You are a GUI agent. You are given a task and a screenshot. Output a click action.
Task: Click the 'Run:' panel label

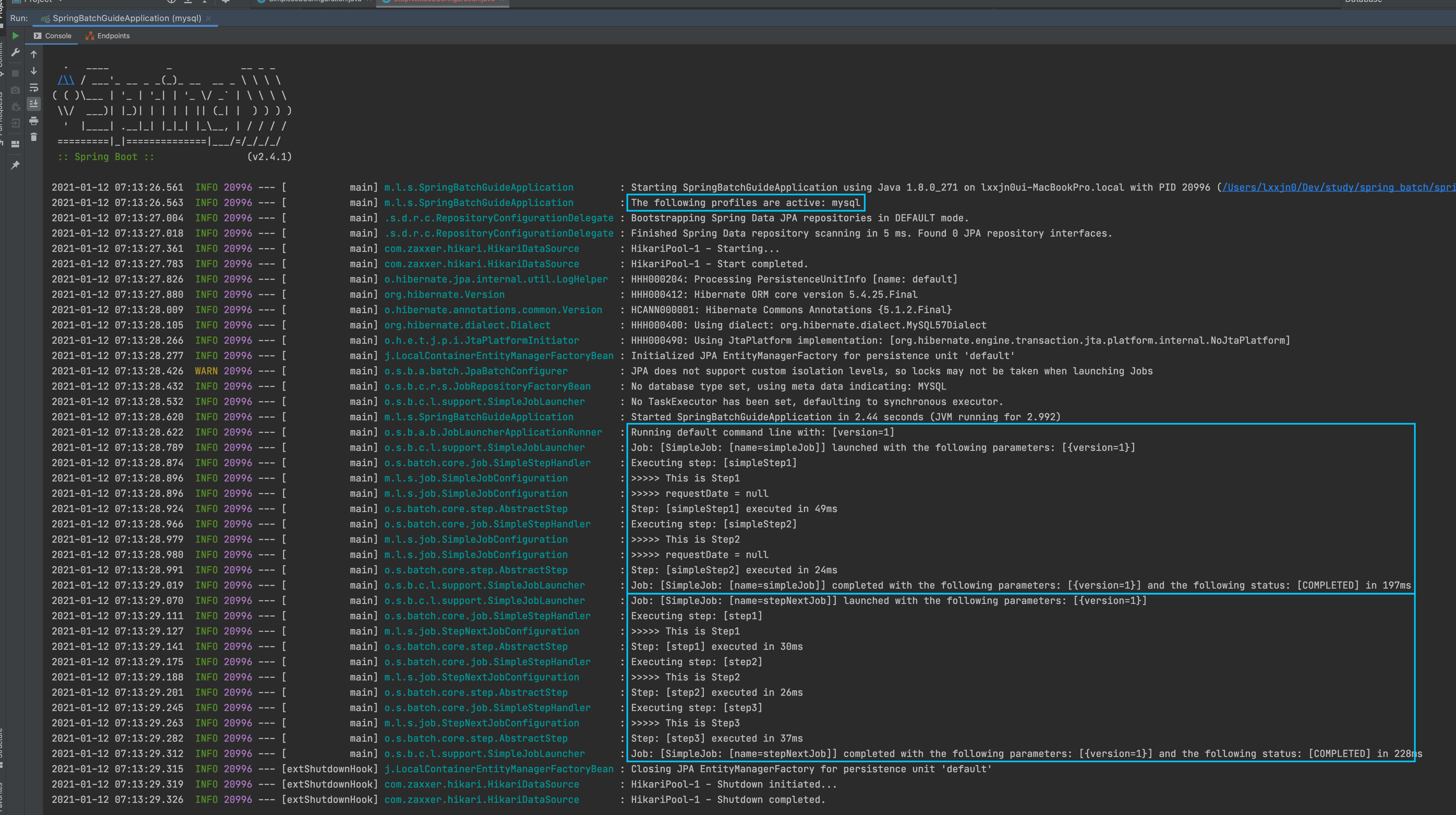coord(19,18)
